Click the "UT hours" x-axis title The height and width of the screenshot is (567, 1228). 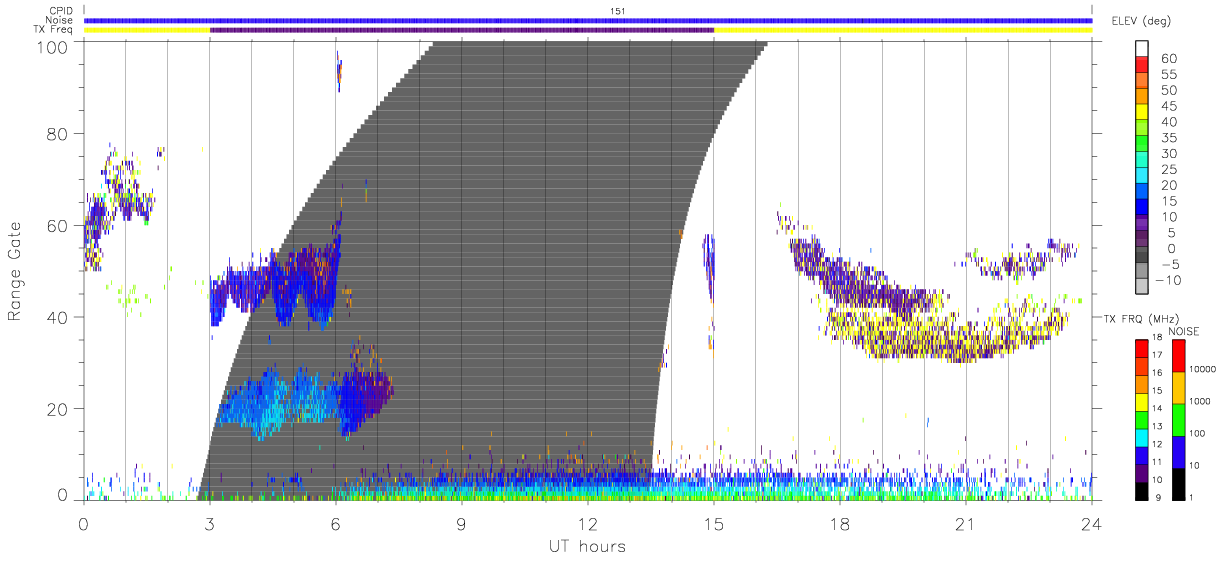586,546
